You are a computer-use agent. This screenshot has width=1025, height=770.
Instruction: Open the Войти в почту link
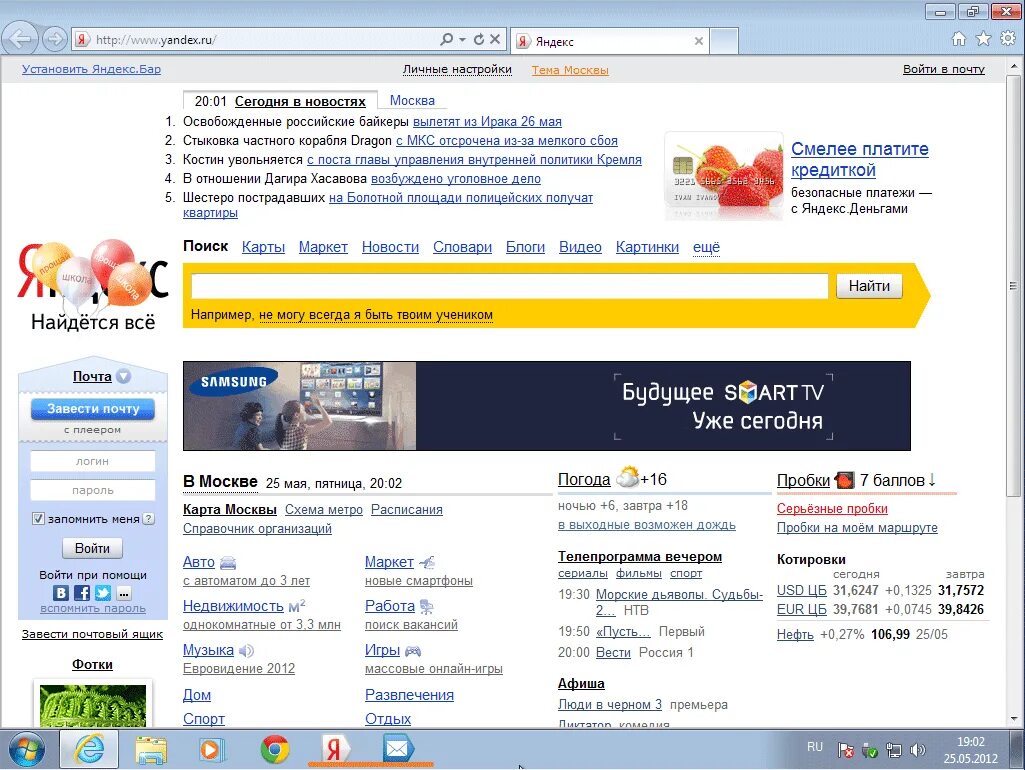tap(943, 69)
